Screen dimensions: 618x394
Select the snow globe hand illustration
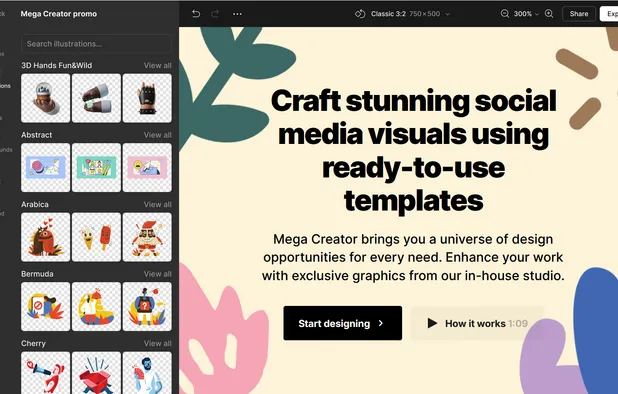tap(46, 98)
